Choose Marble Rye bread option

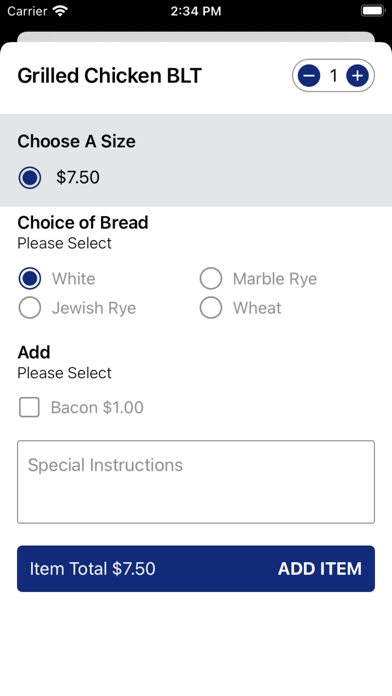click(211, 279)
